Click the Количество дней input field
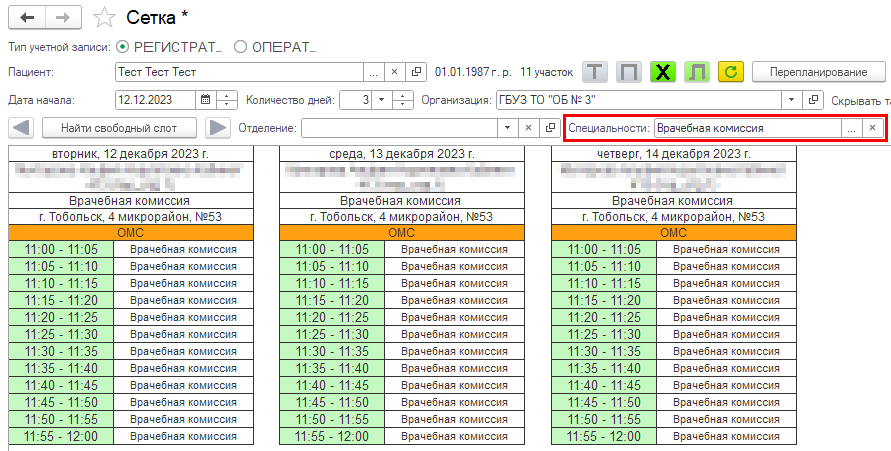This screenshot has height=451, width=891. click(x=357, y=100)
